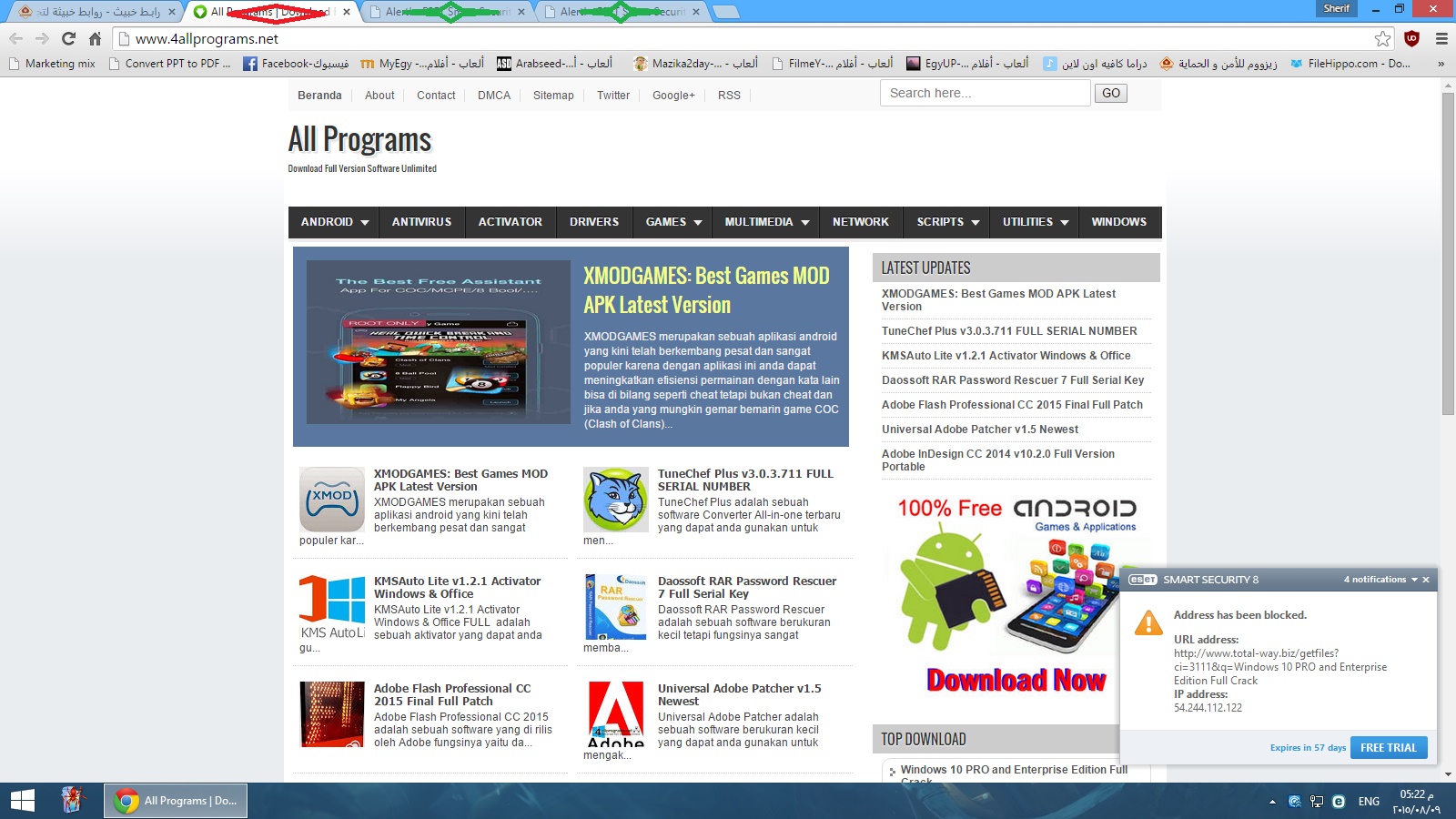Image resolution: width=1456 pixels, height=819 pixels.
Task: Go to the Beranda page
Action: [319, 96]
